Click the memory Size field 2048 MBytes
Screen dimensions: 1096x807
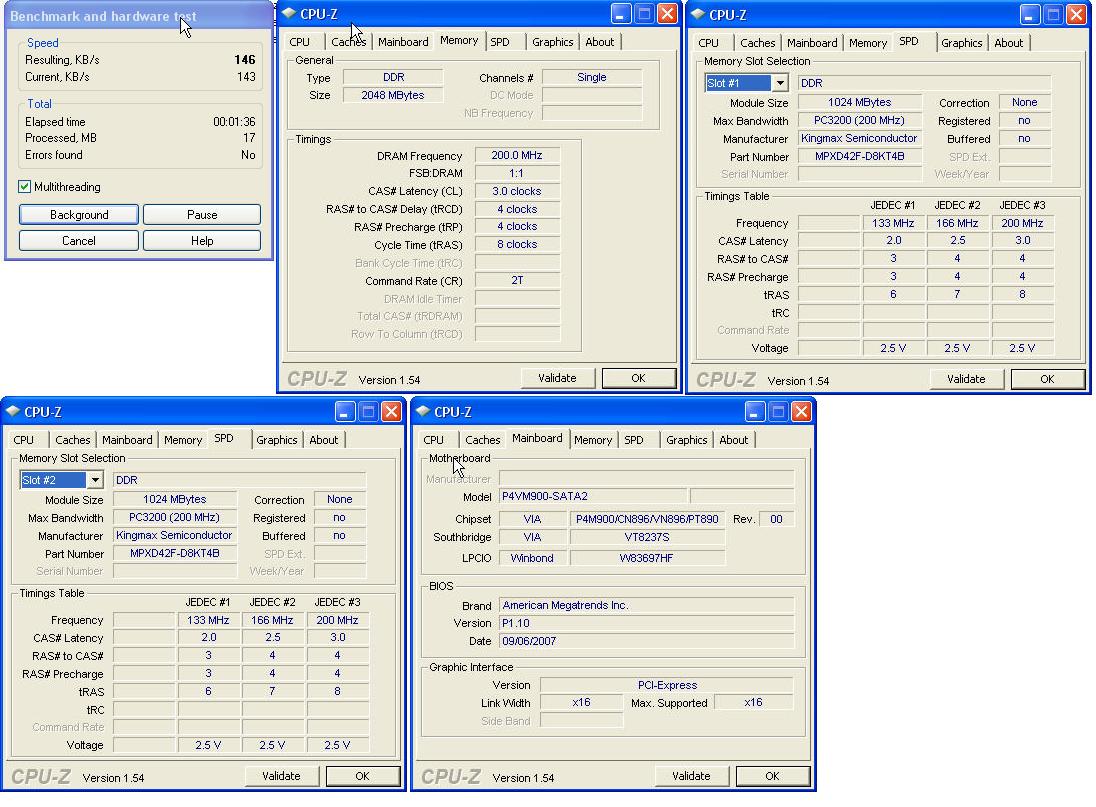point(393,95)
